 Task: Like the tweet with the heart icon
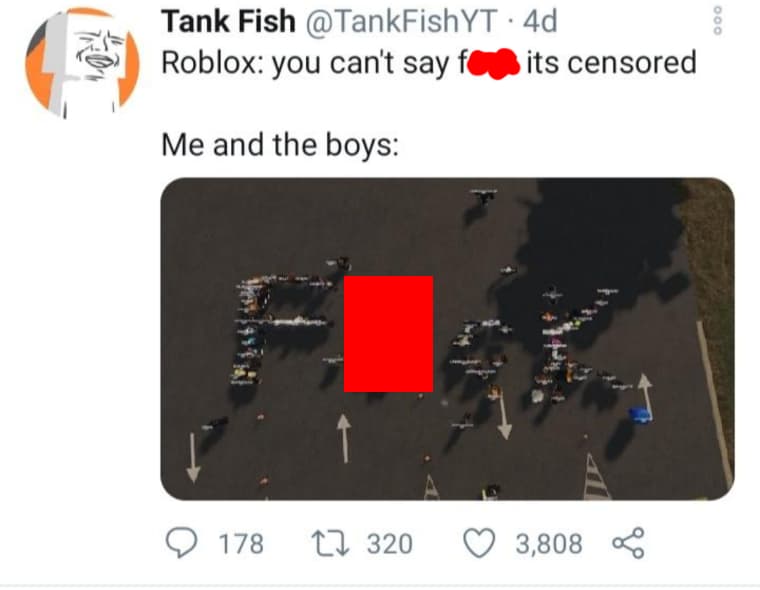pos(479,542)
